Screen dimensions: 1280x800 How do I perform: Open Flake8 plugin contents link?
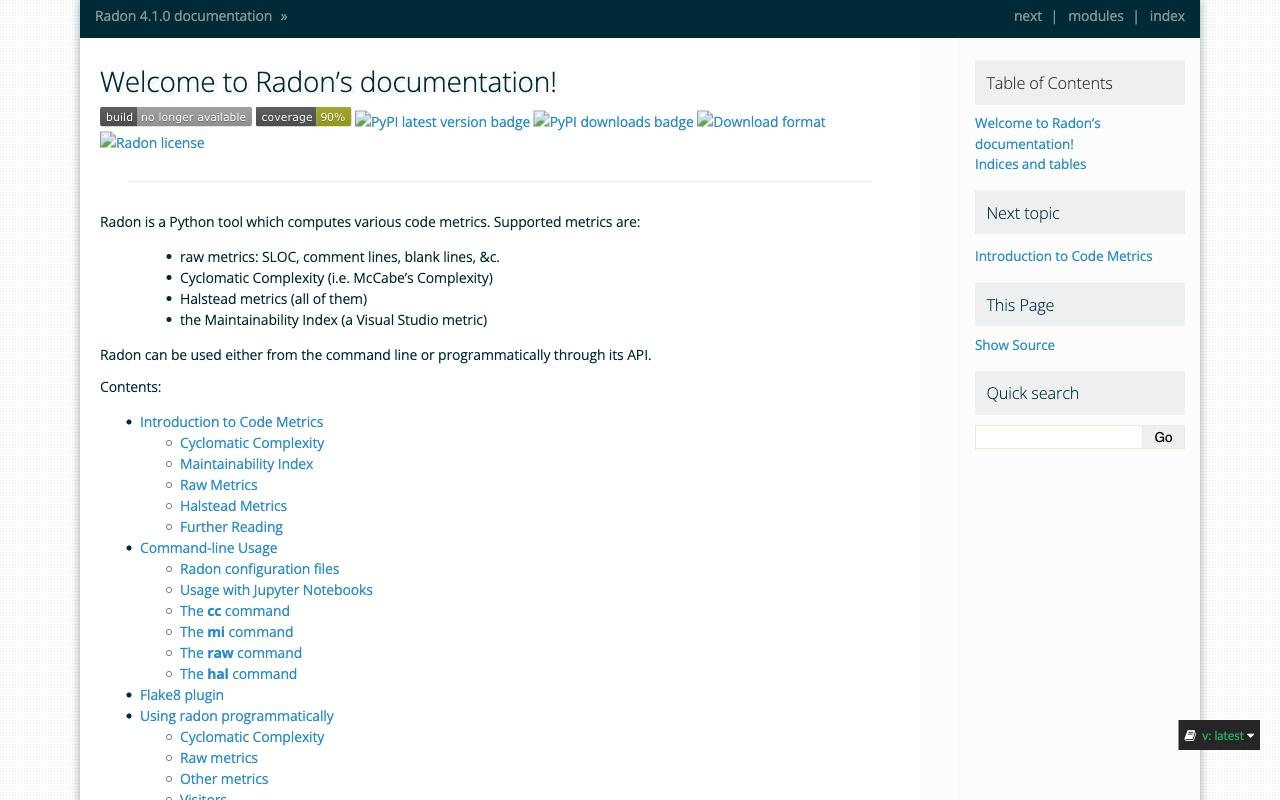coord(181,695)
